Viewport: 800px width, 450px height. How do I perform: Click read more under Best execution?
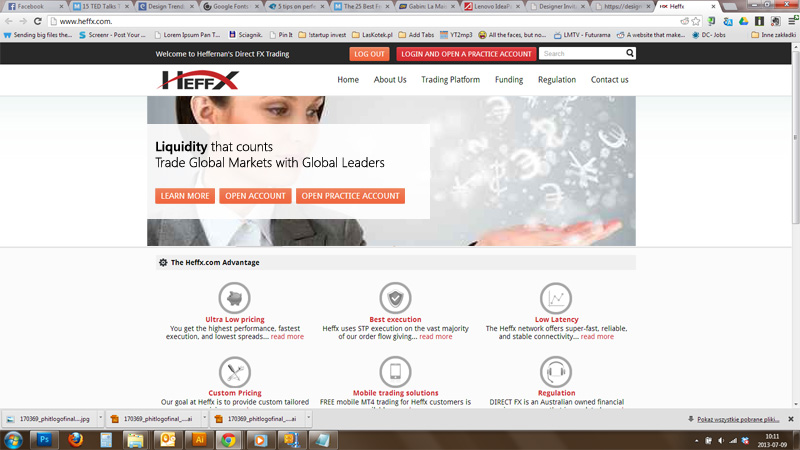tap(436, 337)
